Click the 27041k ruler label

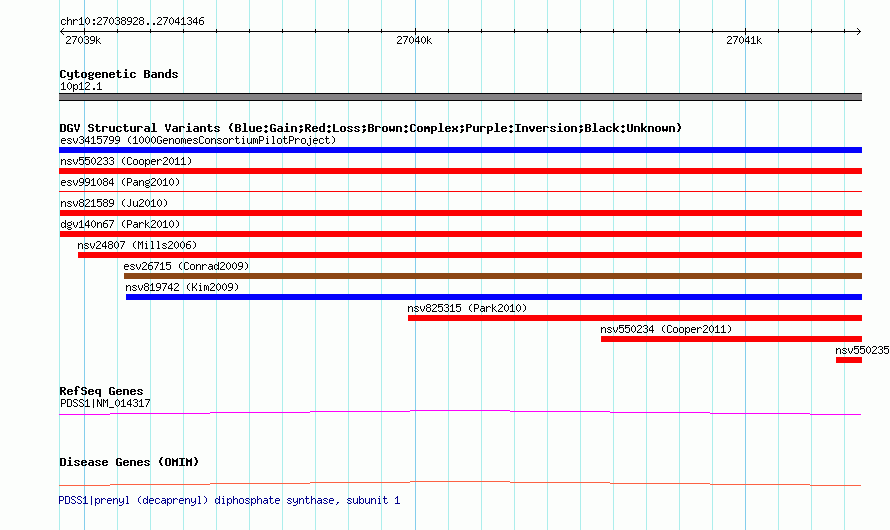pos(744,40)
